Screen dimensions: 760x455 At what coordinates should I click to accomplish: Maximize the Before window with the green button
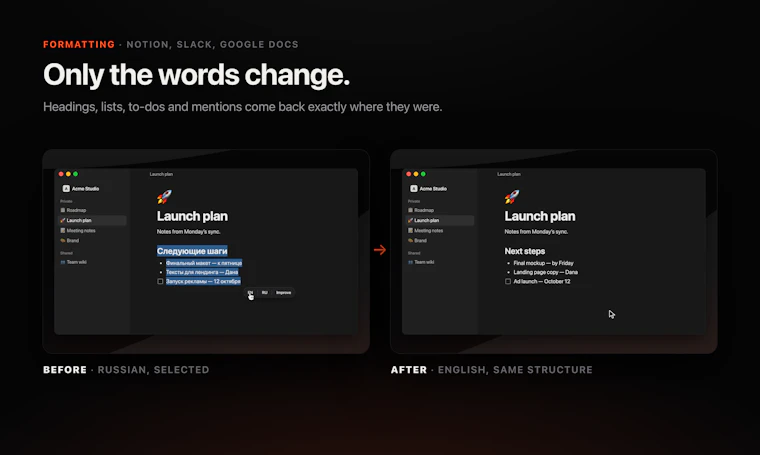(x=76, y=174)
